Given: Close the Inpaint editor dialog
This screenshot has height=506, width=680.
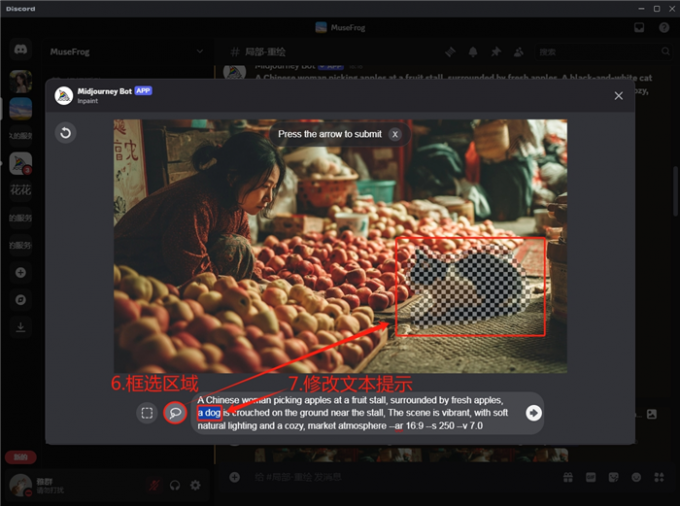Looking at the screenshot, I should click(x=618, y=96).
